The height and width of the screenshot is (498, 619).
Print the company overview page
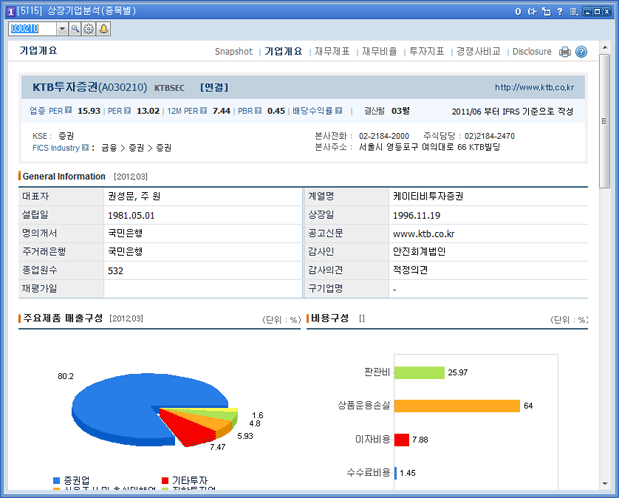[x=565, y=51]
